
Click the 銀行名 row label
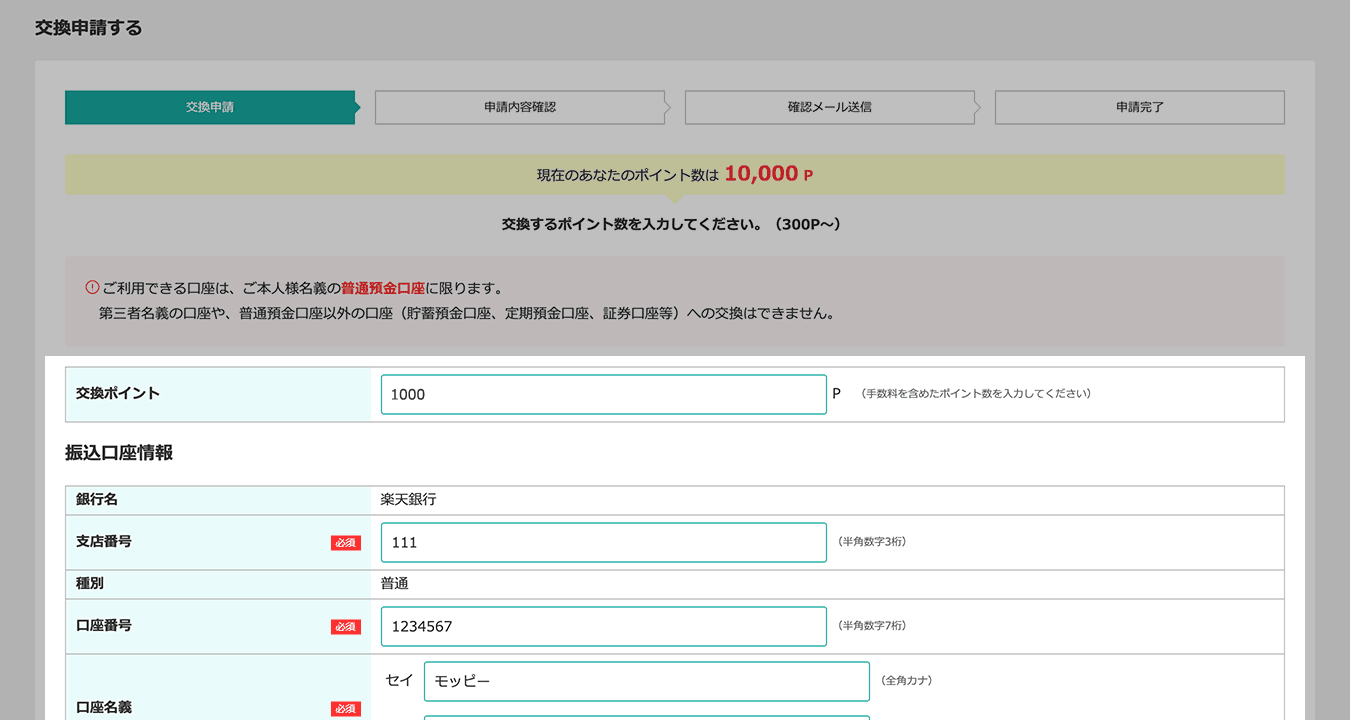coord(97,500)
